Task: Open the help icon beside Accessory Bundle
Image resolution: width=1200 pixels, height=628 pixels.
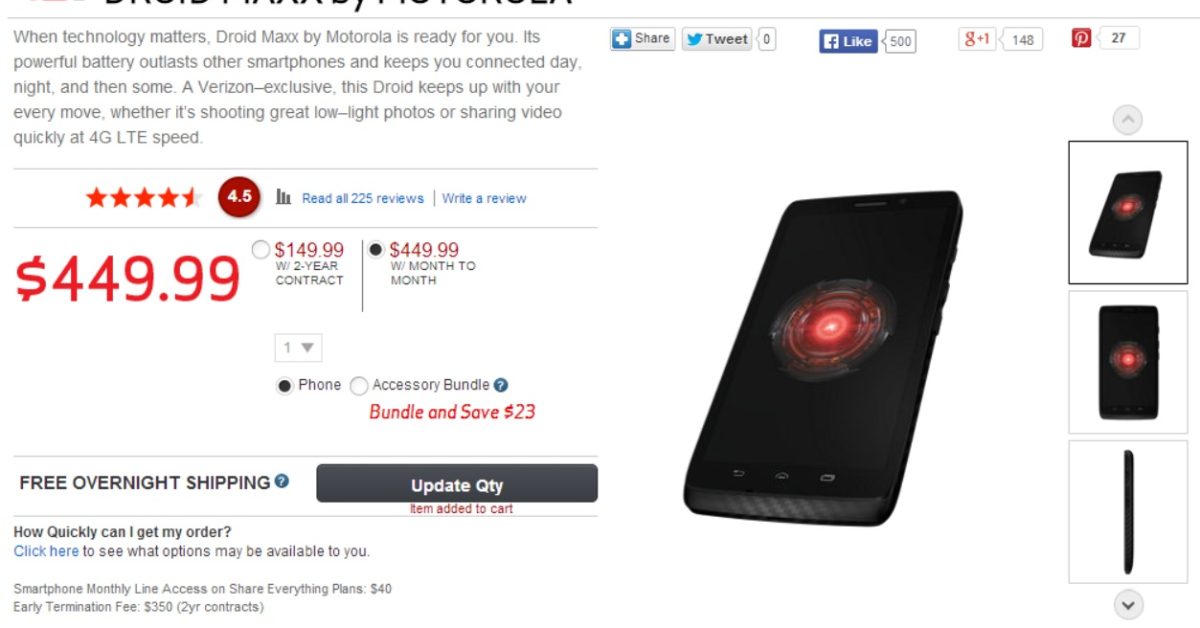Action: (x=501, y=385)
